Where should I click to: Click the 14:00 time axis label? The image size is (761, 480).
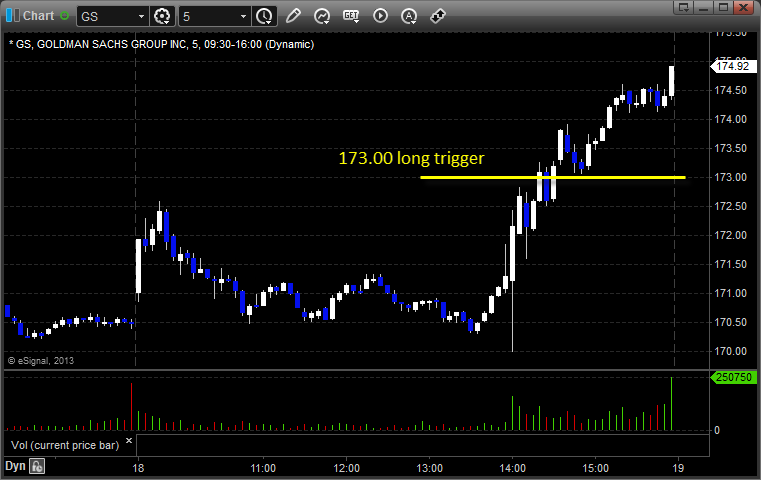click(x=513, y=468)
